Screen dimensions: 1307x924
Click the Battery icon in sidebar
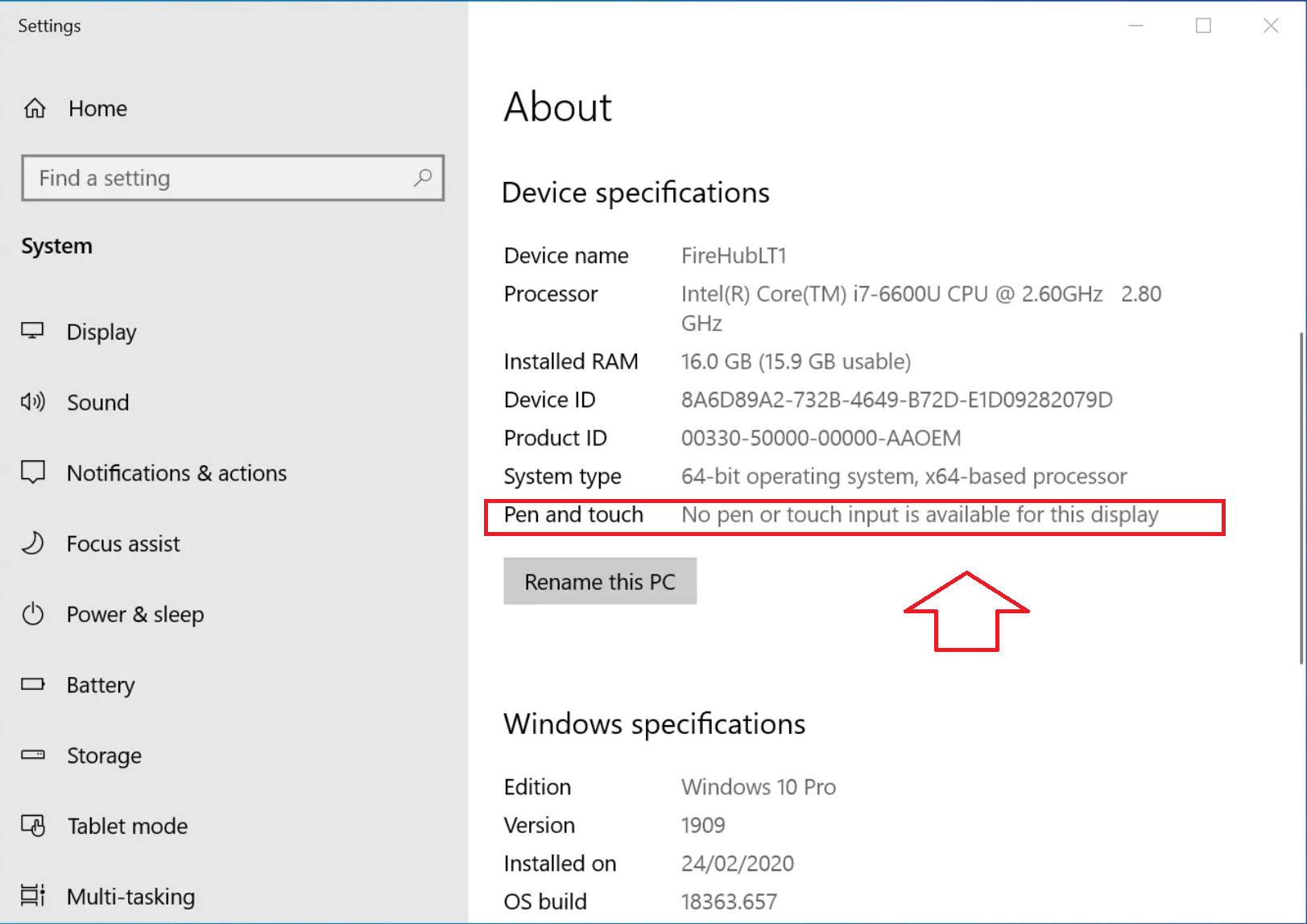[33, 685]
